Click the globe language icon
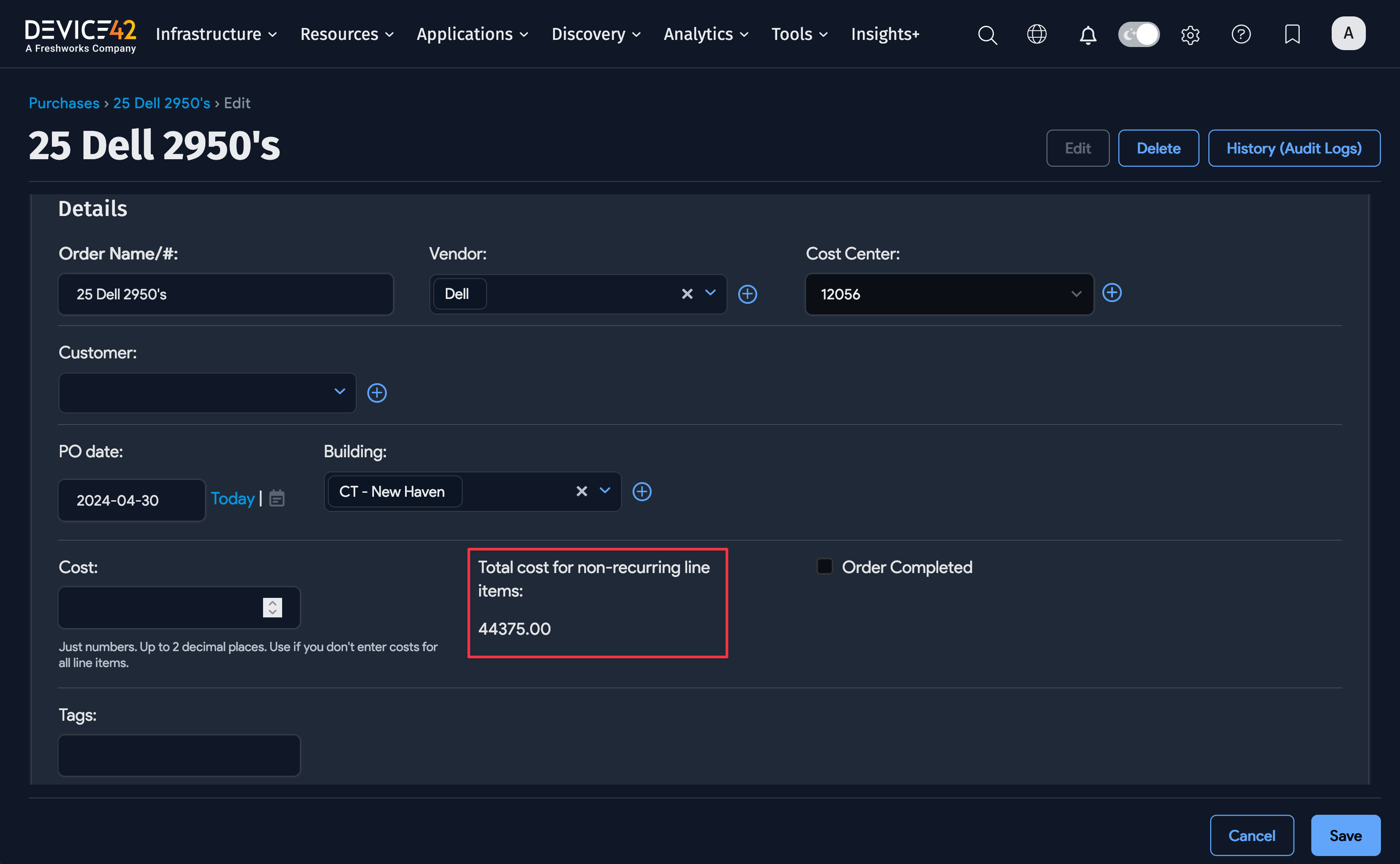Screen dimensions: 1400x864 [x=1037, y=34]
